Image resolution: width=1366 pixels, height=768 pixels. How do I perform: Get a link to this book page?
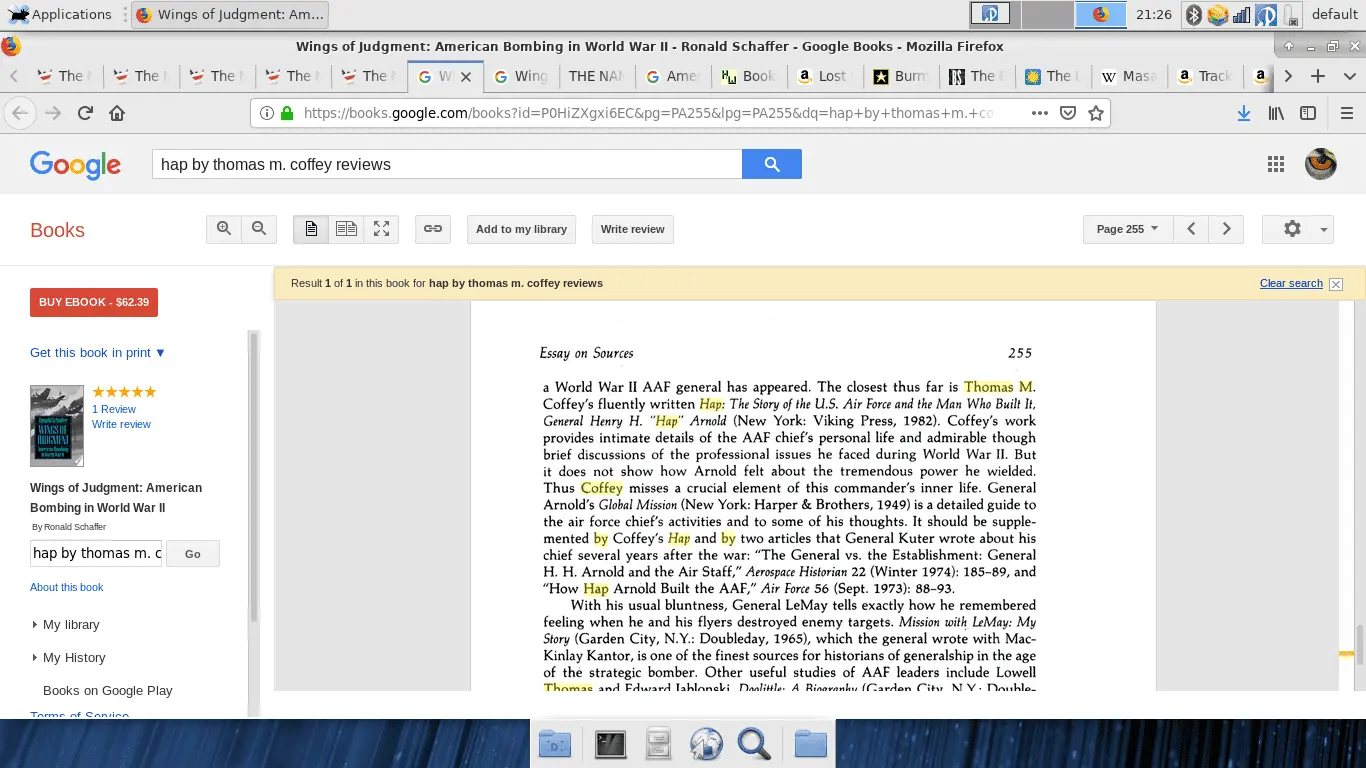click(x=433, y=229)
